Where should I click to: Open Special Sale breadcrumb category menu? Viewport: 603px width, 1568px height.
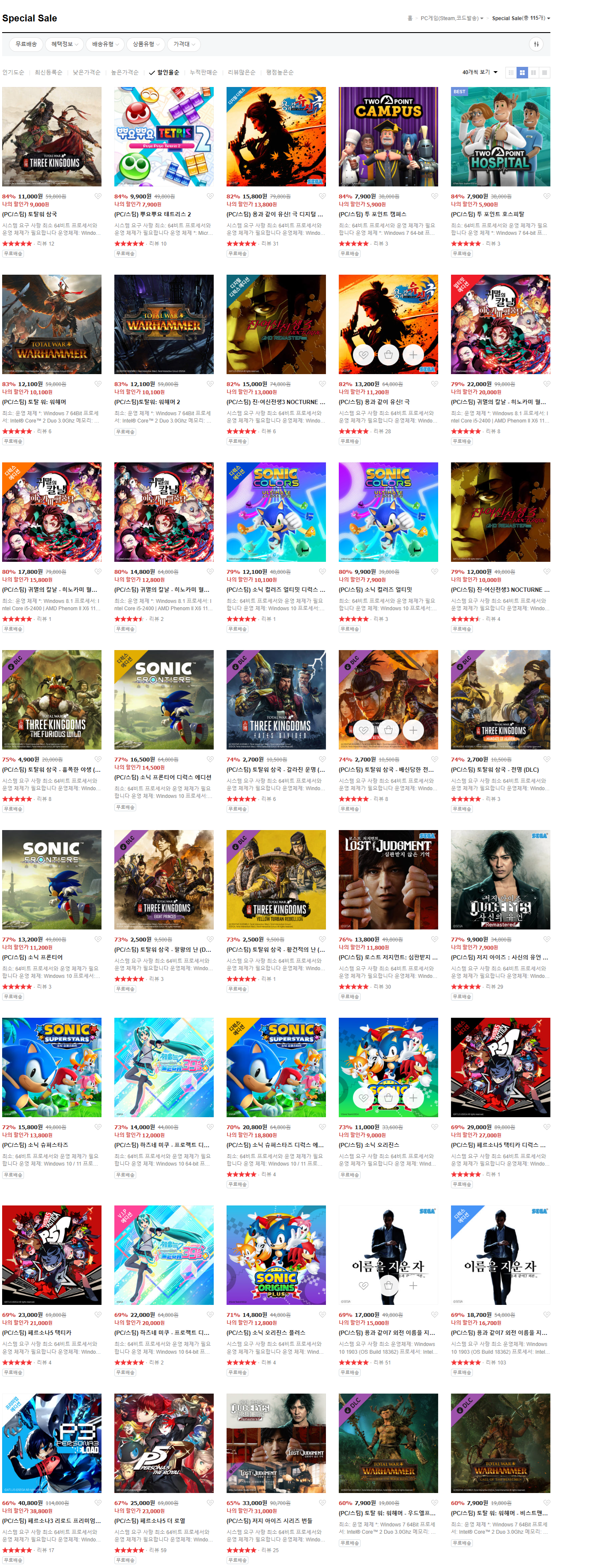pos(521,18)
